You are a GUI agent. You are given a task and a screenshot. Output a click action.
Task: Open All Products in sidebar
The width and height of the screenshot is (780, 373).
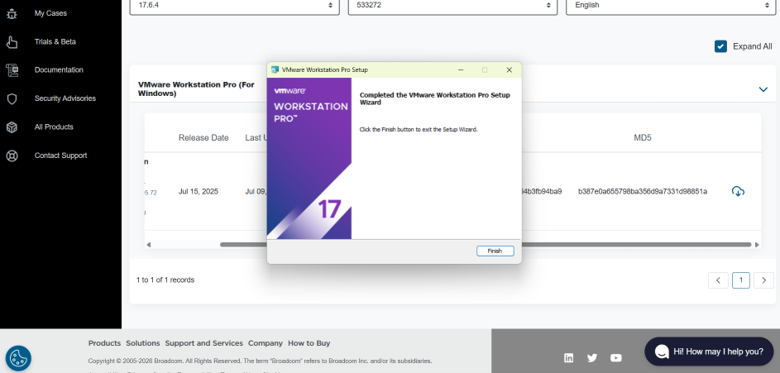click(54, 127)
